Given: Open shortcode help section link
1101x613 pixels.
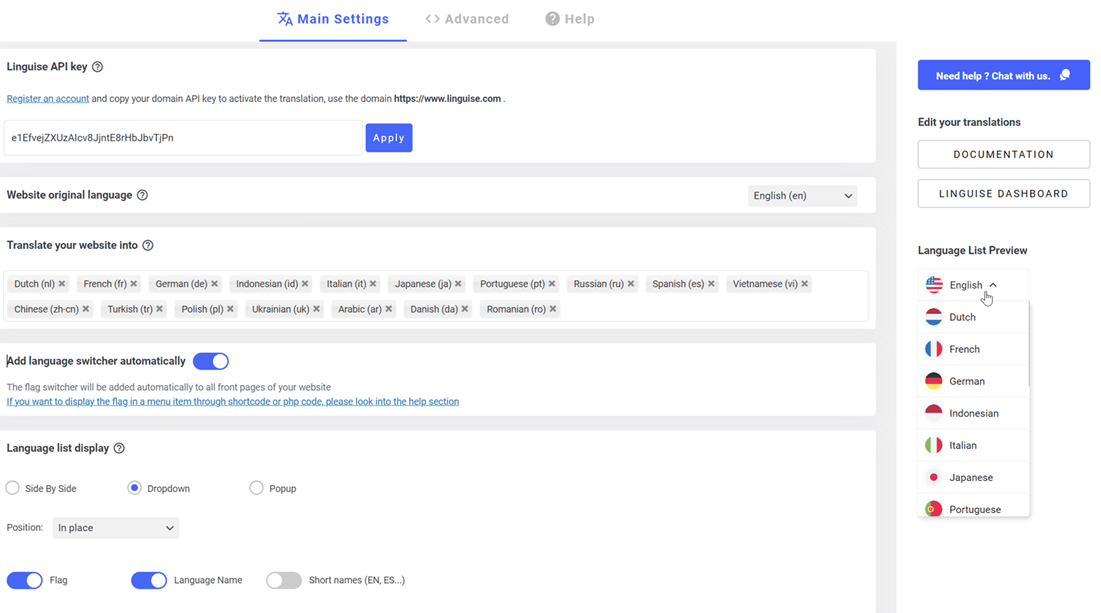Looking at the screenshot, I should click(232, 402).
